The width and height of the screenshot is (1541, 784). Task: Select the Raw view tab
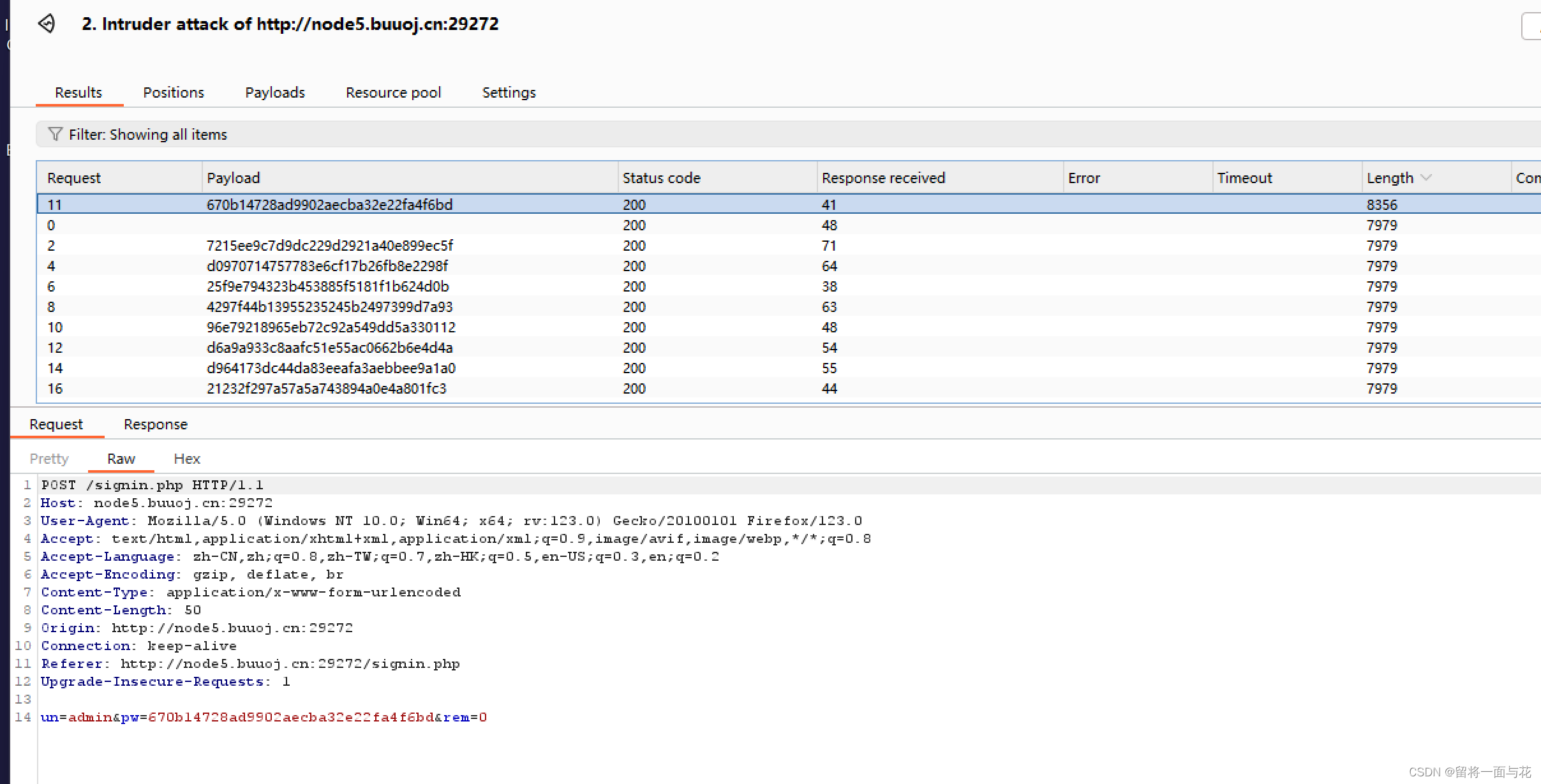pos(121,459)
